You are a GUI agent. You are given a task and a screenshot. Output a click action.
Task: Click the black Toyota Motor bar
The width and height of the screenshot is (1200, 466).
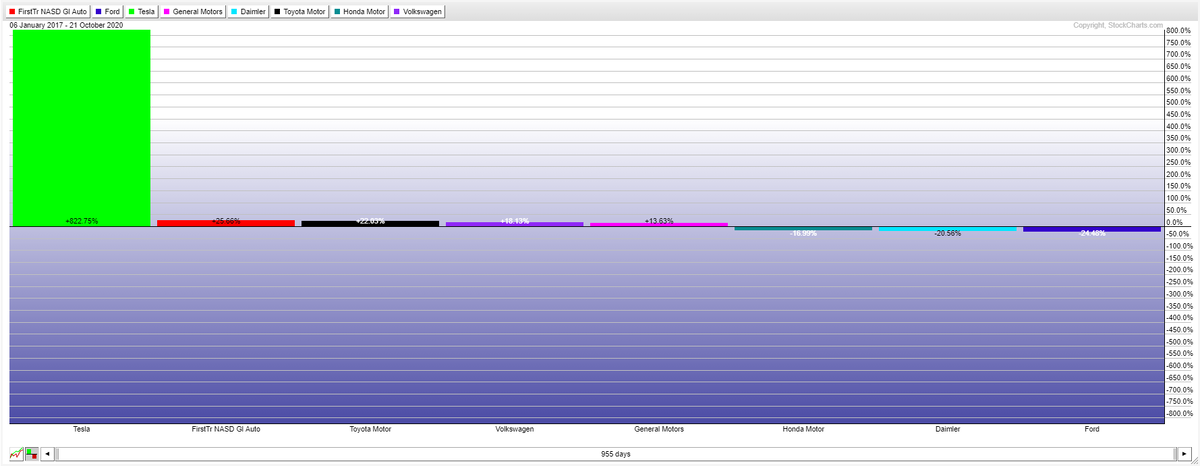[x=370, y=224]
